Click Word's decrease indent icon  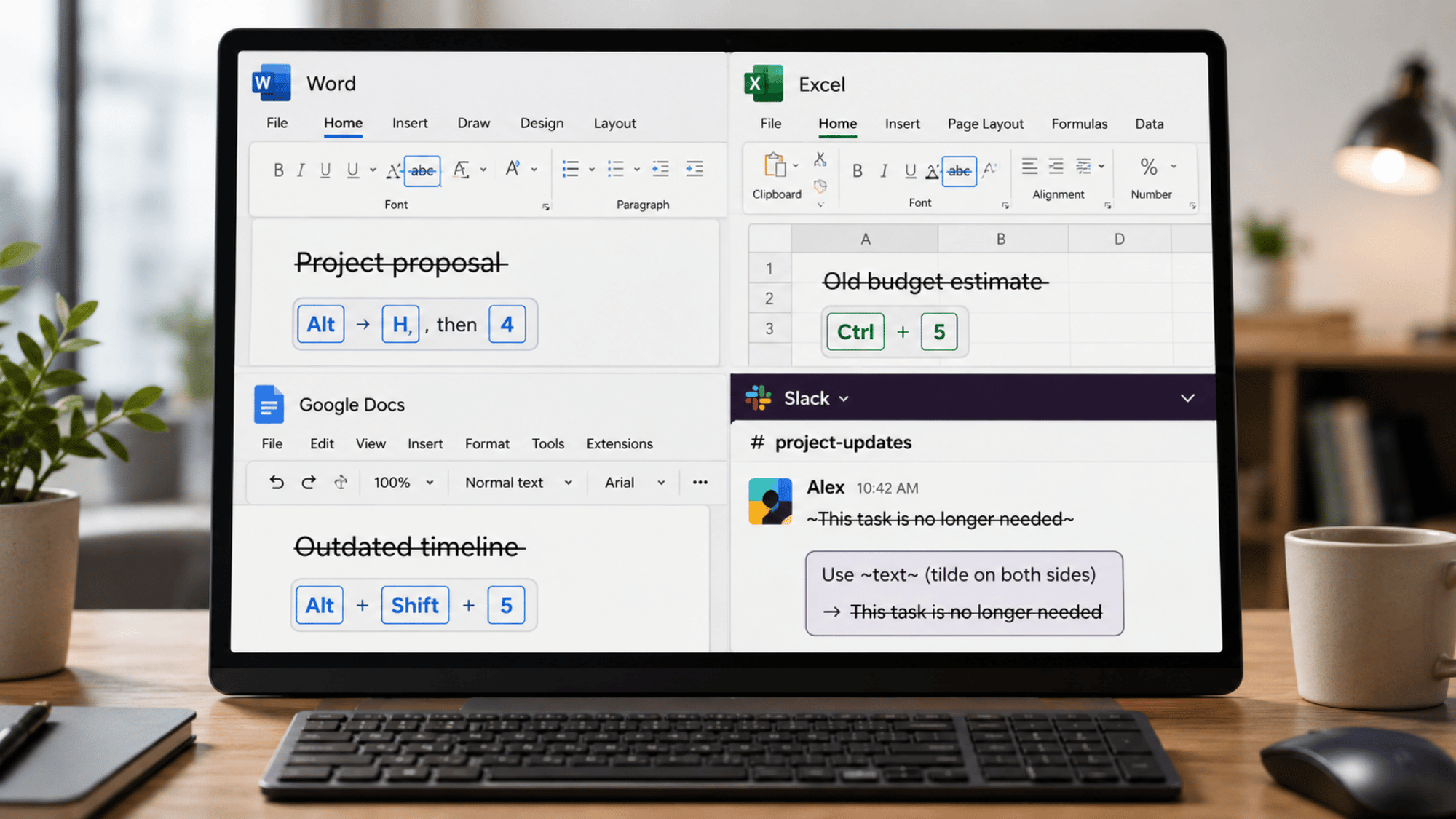[660, 169]
